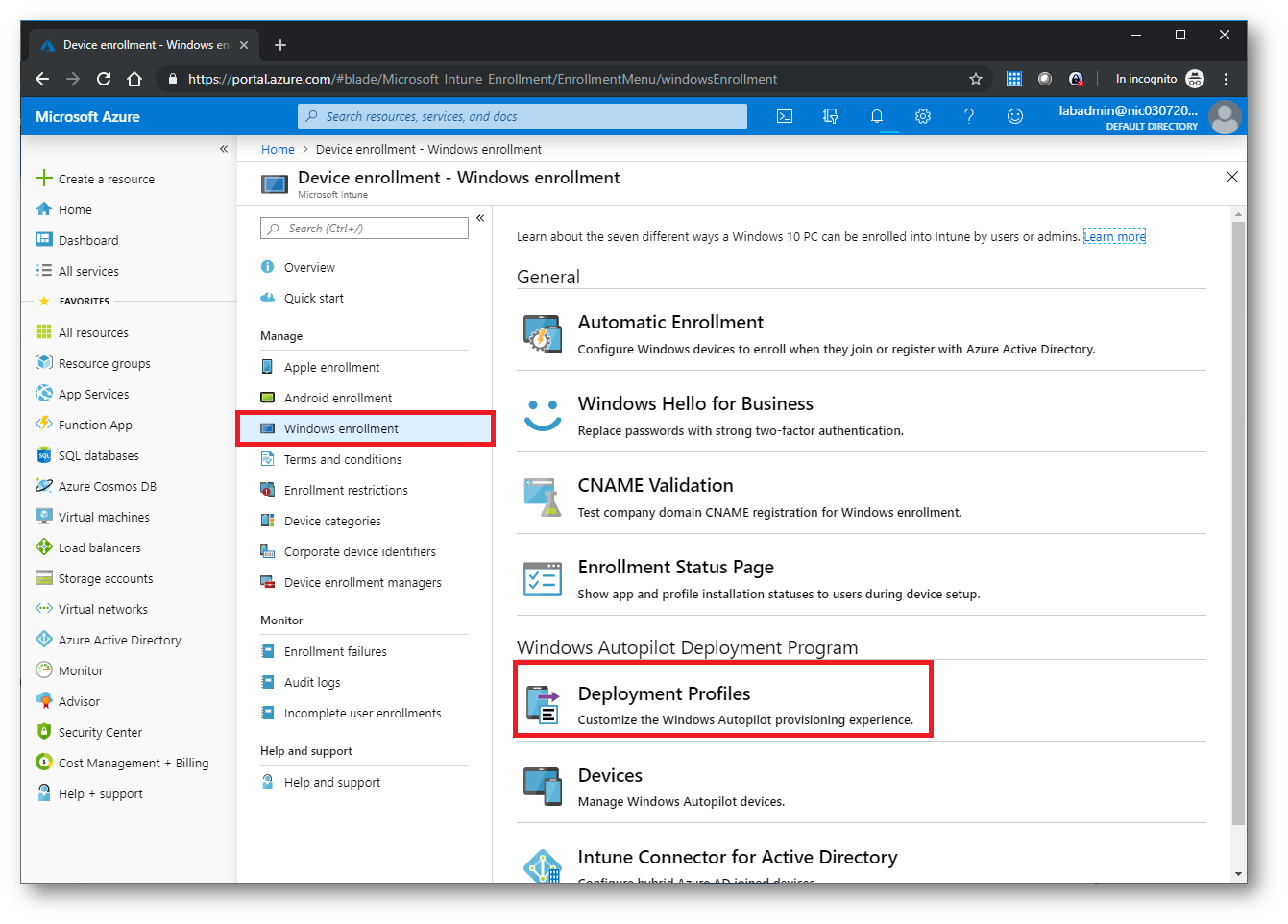This screenshot has width=1288, height=924.
Task: Open SQL databases favorite
Action: coord(87,455)
